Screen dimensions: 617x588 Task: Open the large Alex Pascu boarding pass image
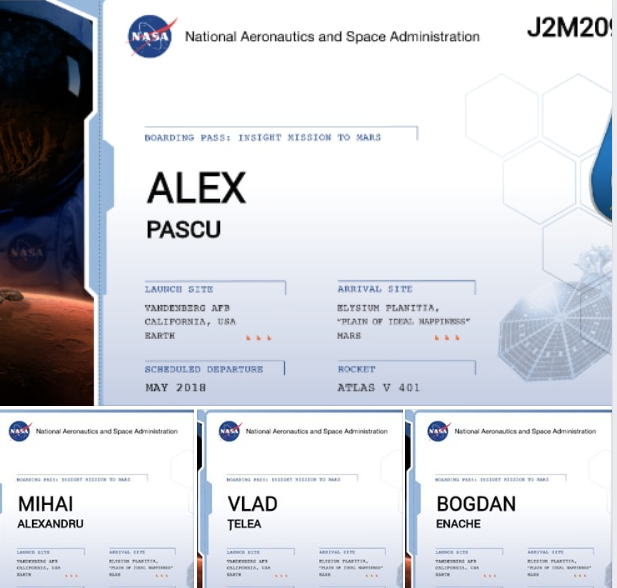pyautogui.click(x=306, y=202)
